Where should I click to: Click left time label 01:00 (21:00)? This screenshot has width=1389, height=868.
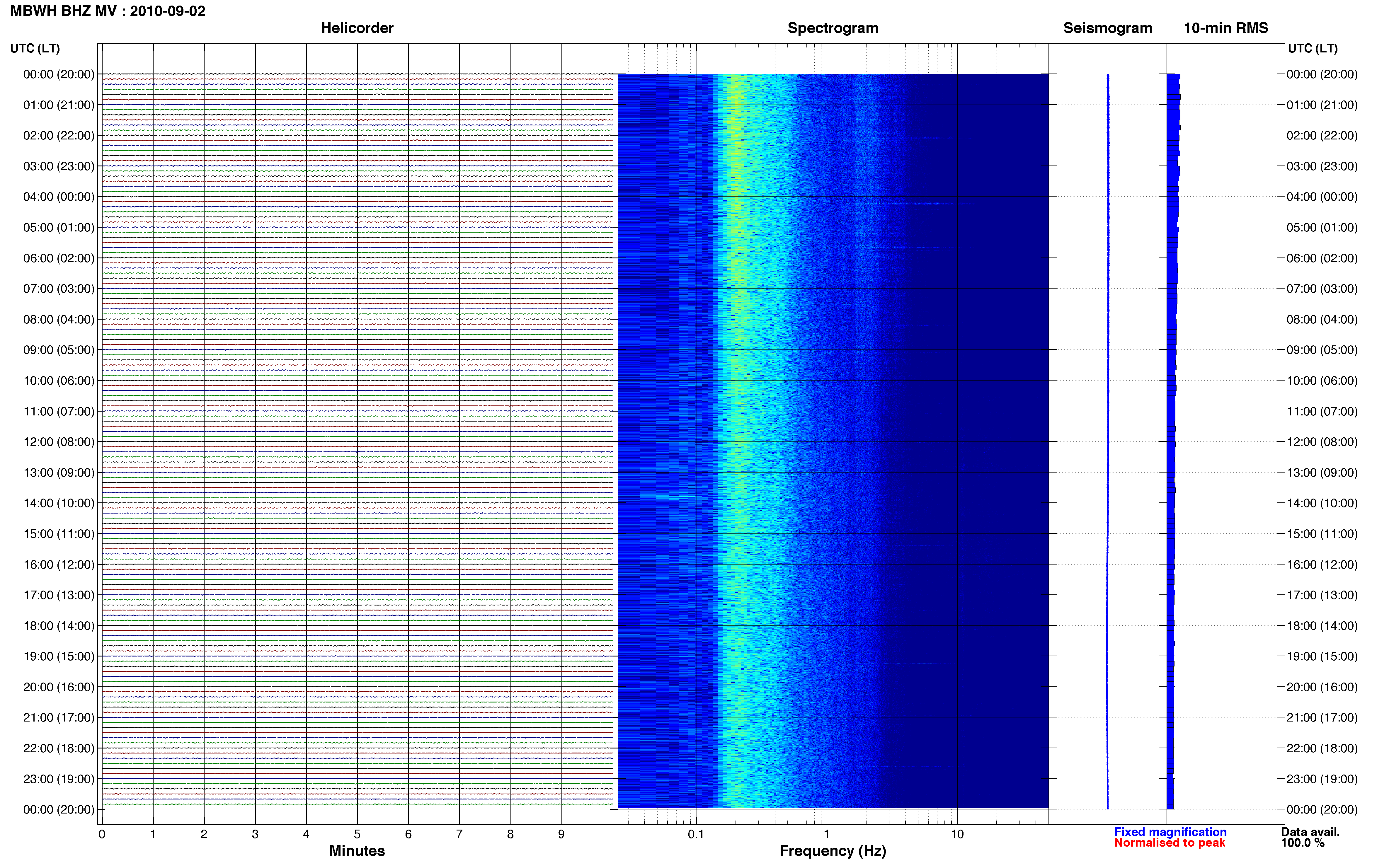[59, 105]
